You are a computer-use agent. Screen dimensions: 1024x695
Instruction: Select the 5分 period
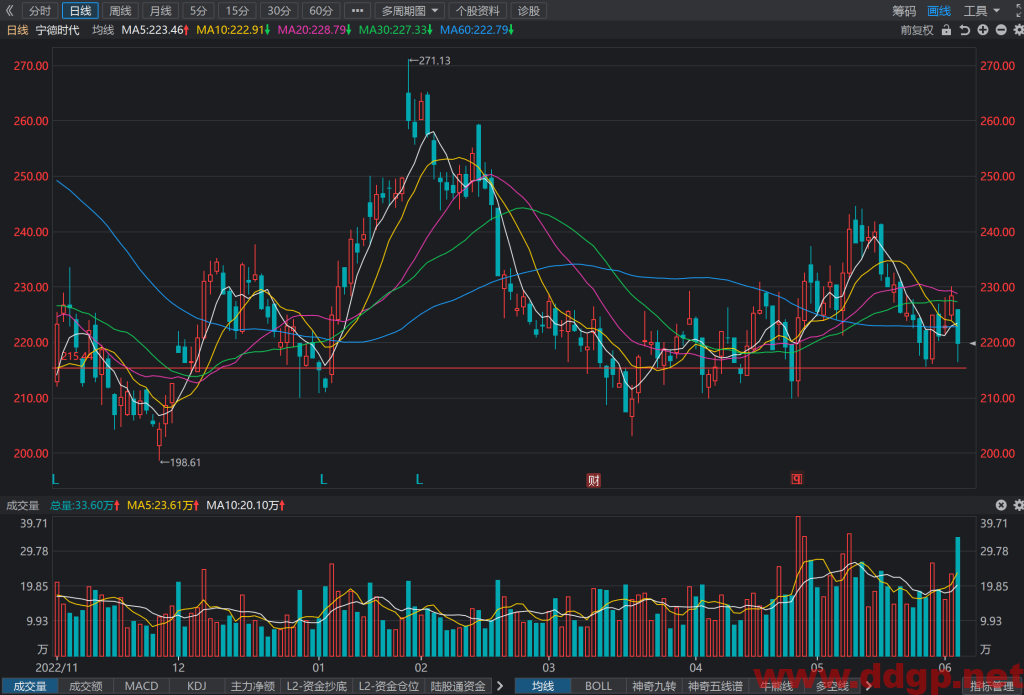(x=198, y=10)
